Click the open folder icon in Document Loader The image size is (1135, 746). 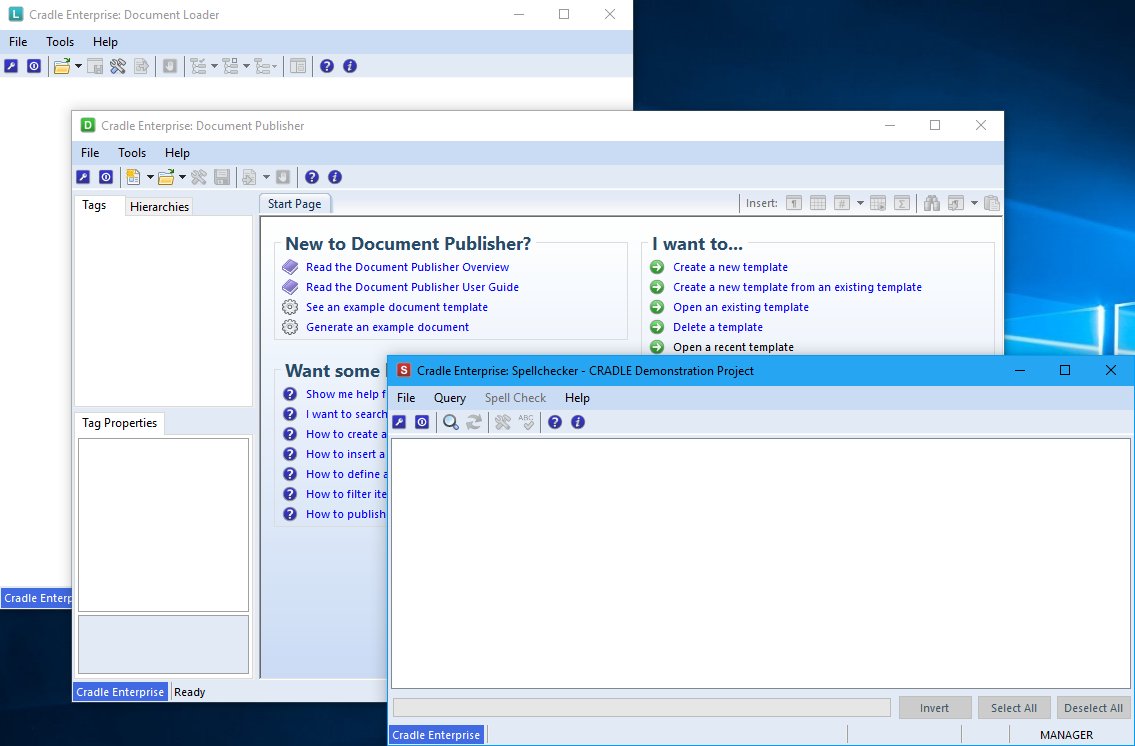click(62, 66)
